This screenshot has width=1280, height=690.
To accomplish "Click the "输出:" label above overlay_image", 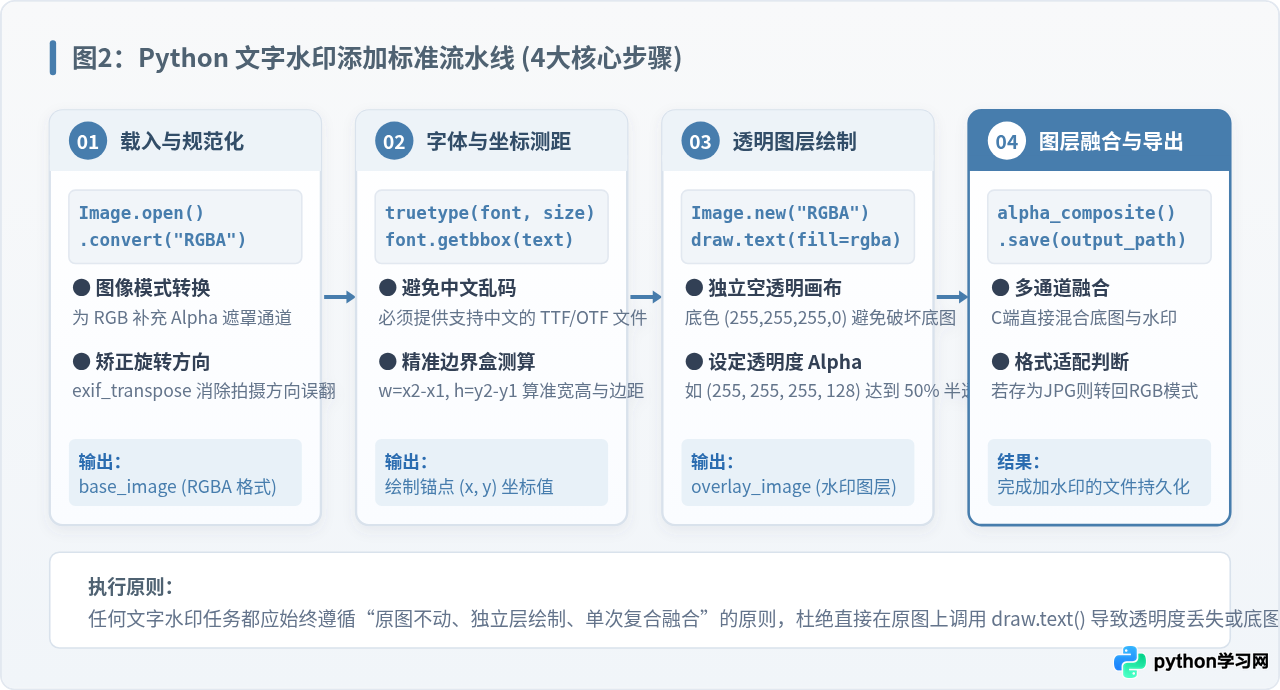I will pyautogui.click(x=712, y=462).
